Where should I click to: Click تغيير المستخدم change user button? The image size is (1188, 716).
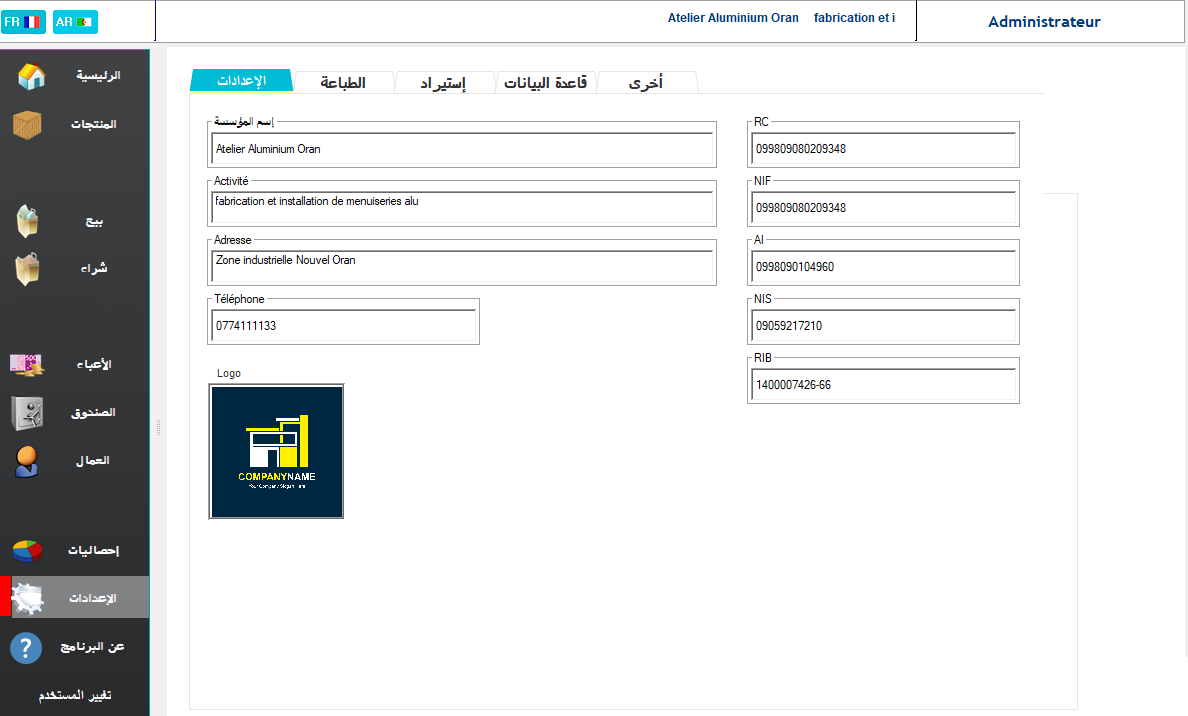[75, 696]
